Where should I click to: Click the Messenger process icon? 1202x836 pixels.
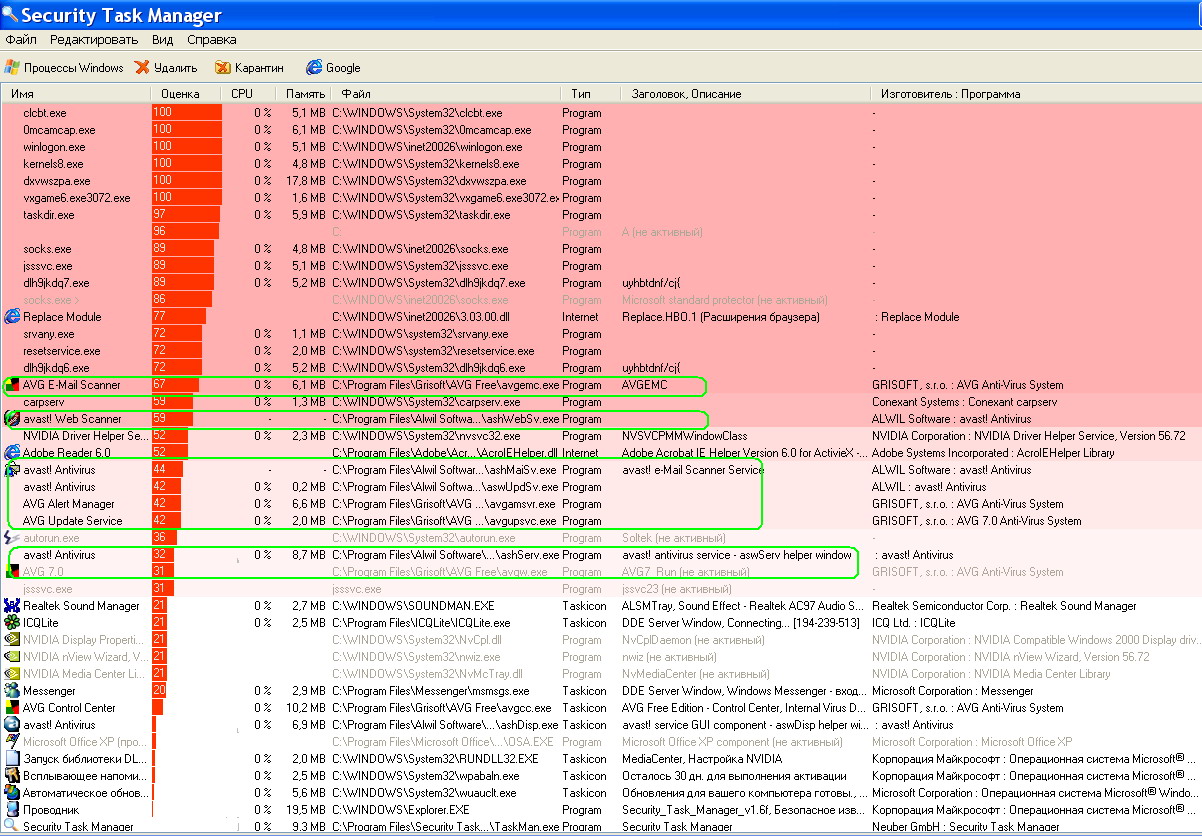tap(12, 691)
